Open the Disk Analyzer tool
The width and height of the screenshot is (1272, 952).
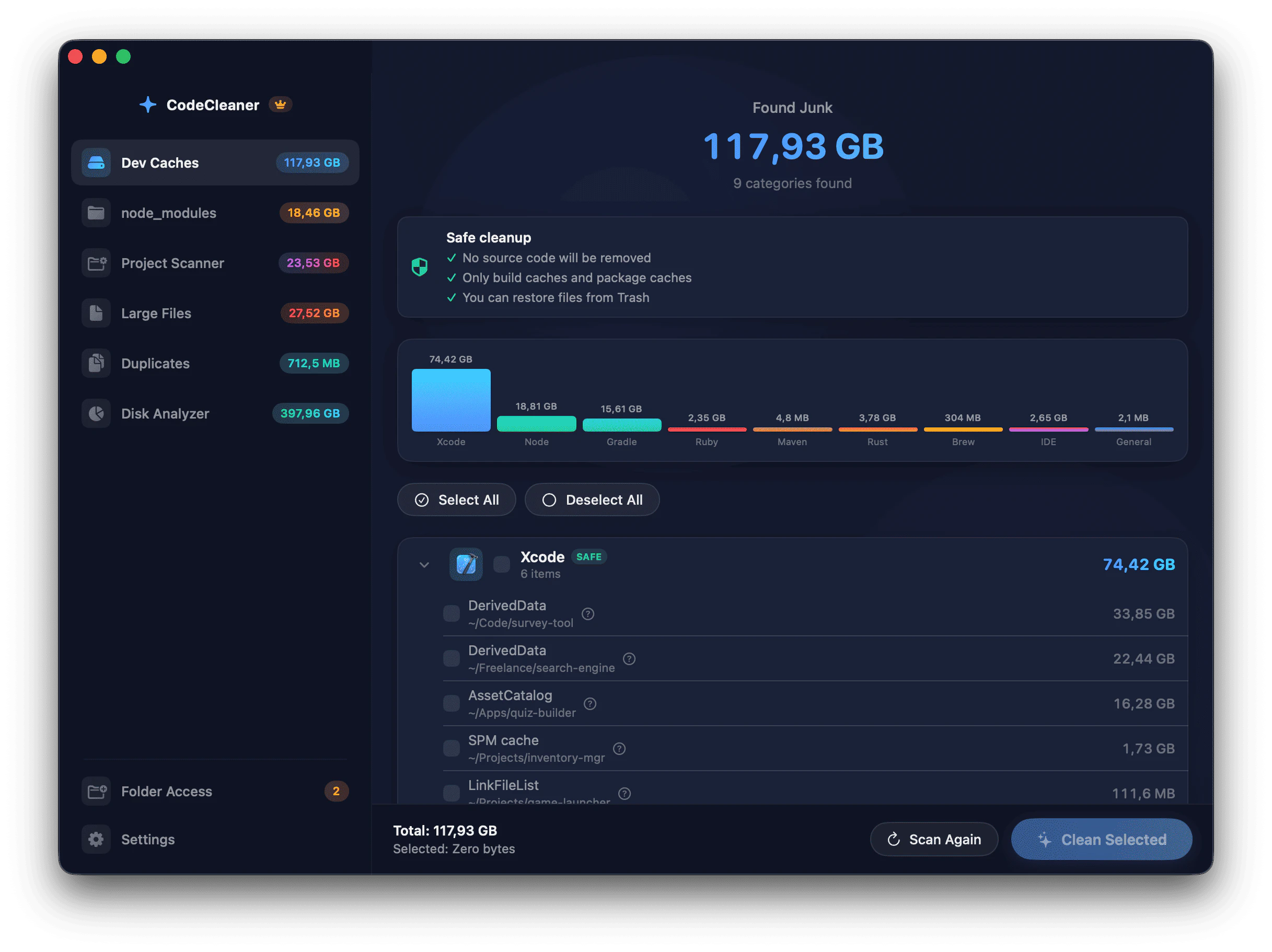coord(96,413)
